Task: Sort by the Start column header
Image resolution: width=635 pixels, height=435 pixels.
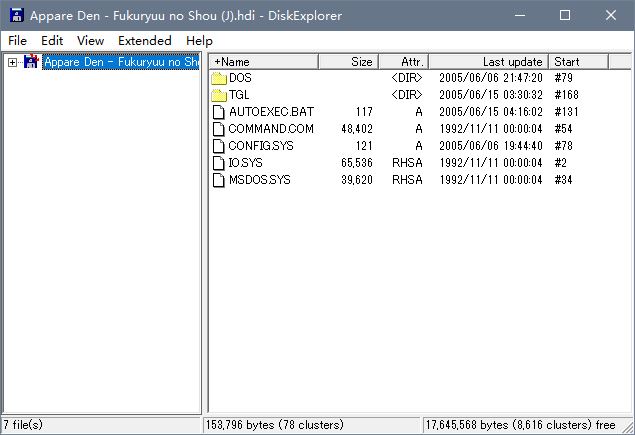Action: (x=578, y=62)
